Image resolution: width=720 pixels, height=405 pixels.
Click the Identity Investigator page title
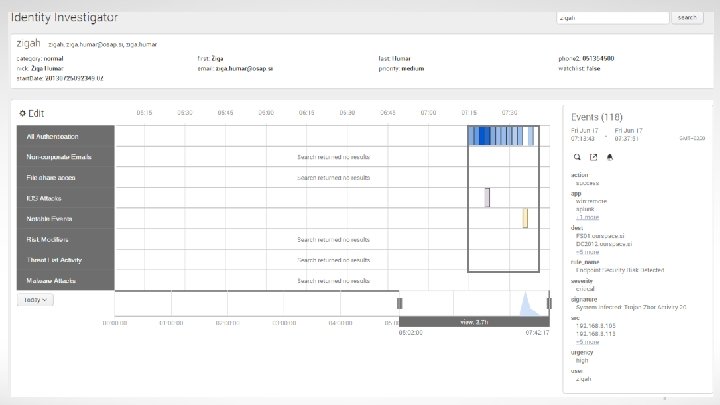[x=64, y=17]
